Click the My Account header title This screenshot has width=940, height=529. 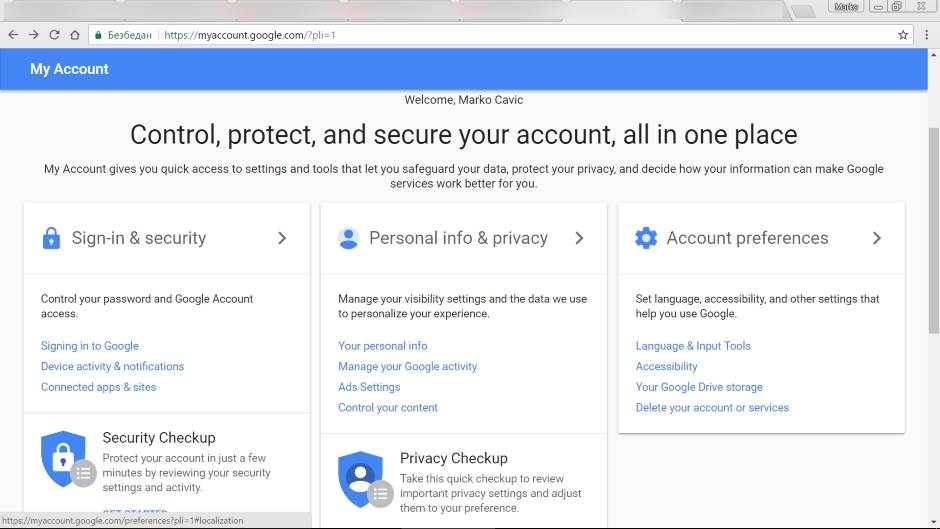69,69
